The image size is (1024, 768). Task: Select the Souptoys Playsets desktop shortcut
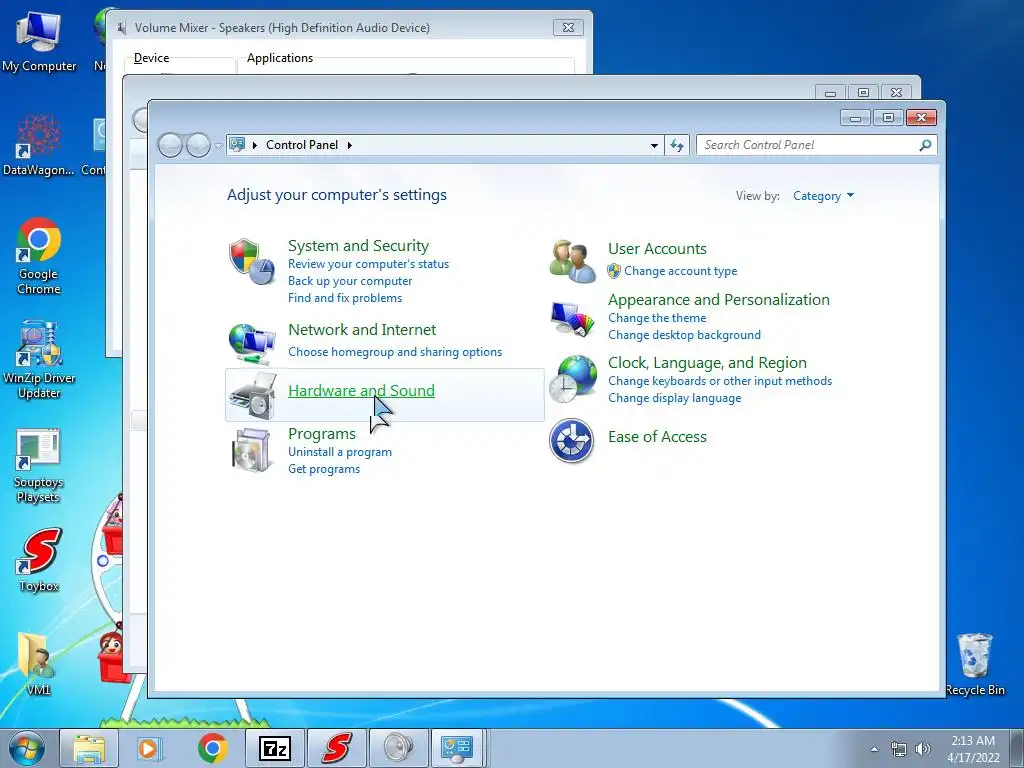(x=39, y=466)
